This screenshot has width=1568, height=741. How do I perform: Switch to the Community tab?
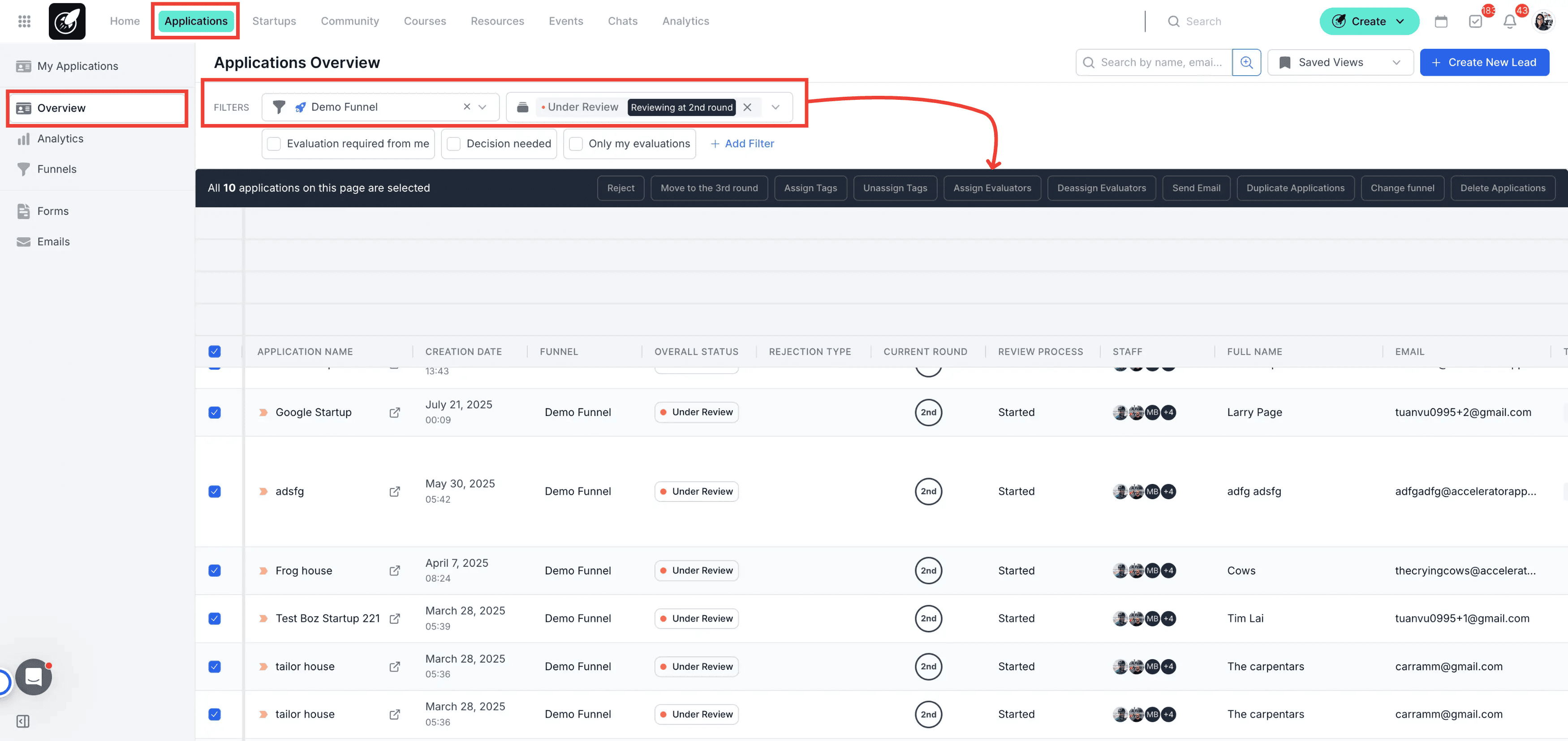tap(350, 21)
